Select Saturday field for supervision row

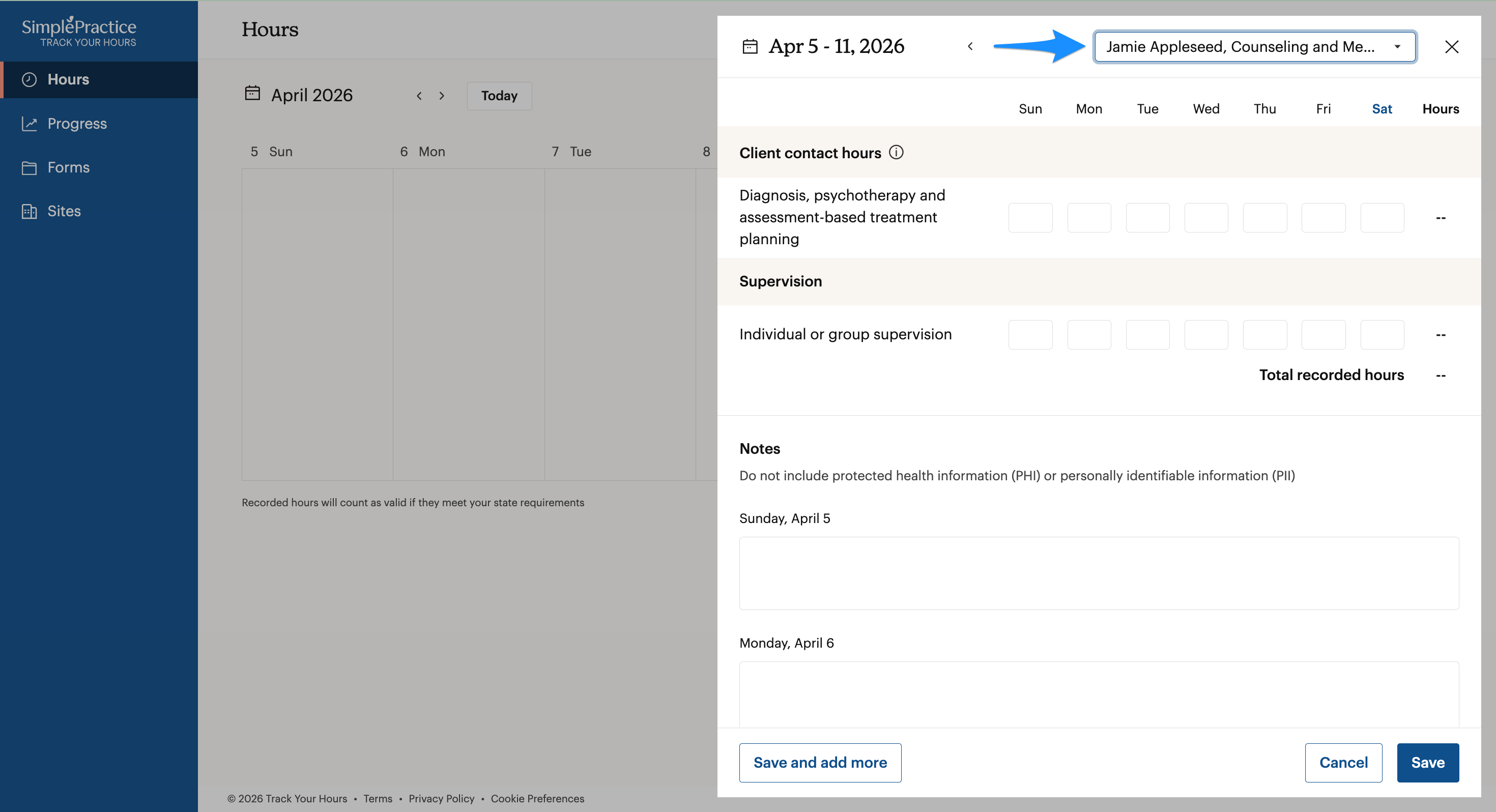[1382, 335]
